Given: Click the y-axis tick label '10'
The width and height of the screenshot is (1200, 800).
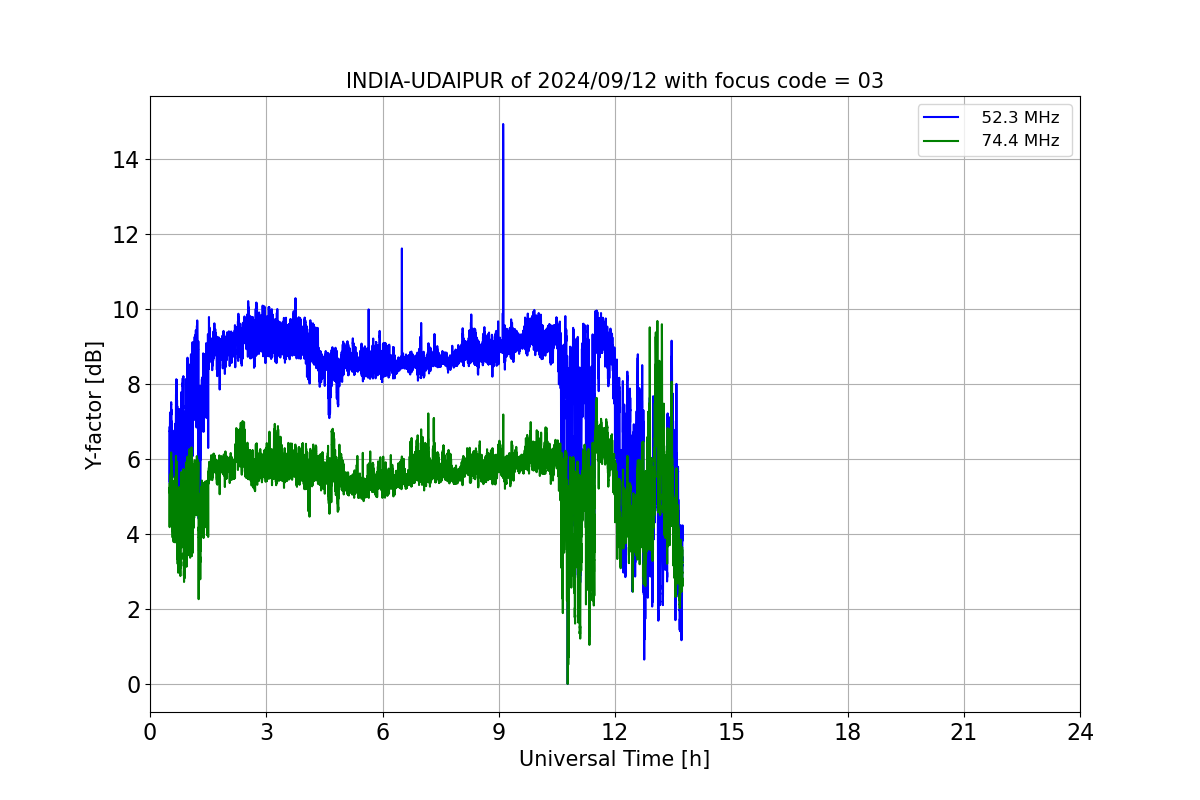Looking at the screenshot, I should pos(127,310).
